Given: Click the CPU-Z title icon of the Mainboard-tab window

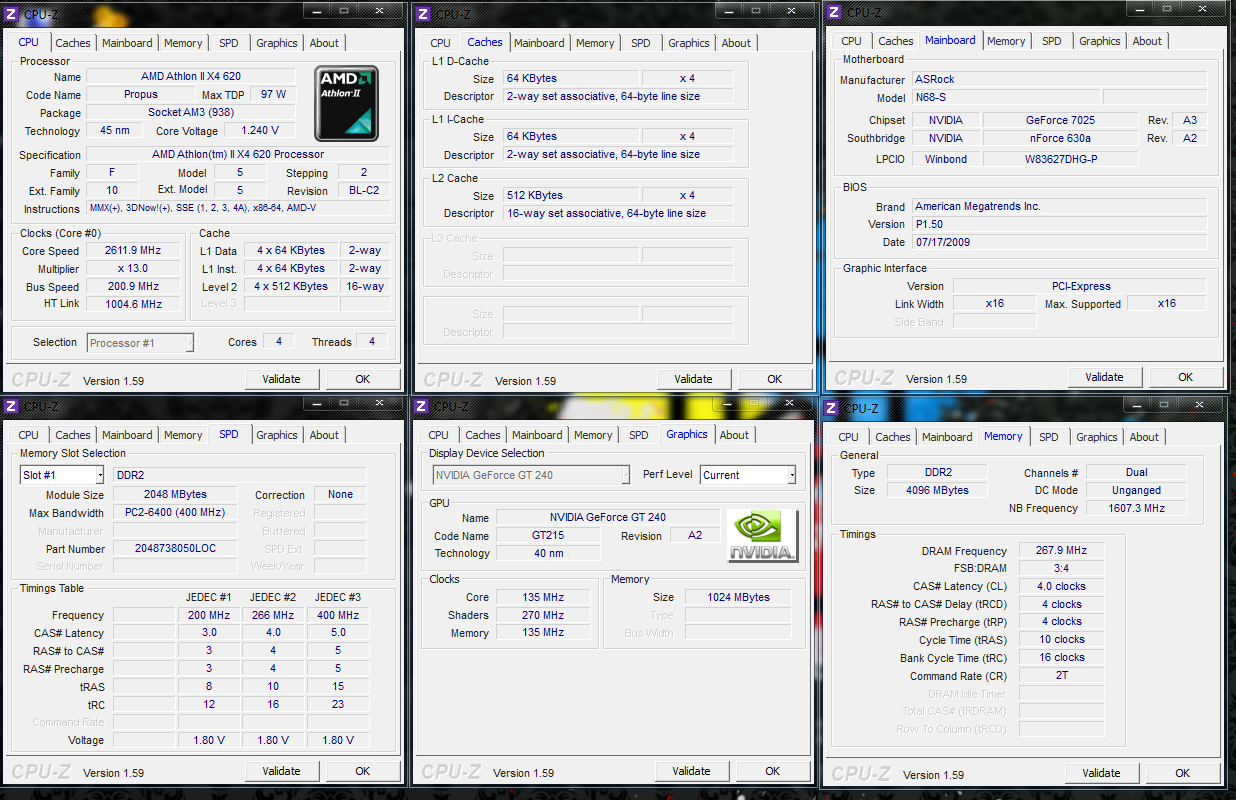Looking at the screenshot, I should coord(834,12).
